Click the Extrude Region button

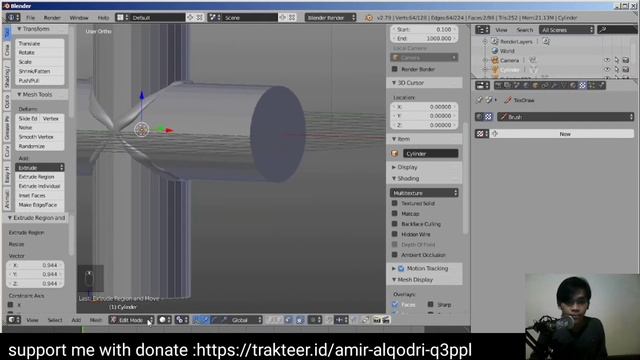pyautogui.click(x=40, y=177)
